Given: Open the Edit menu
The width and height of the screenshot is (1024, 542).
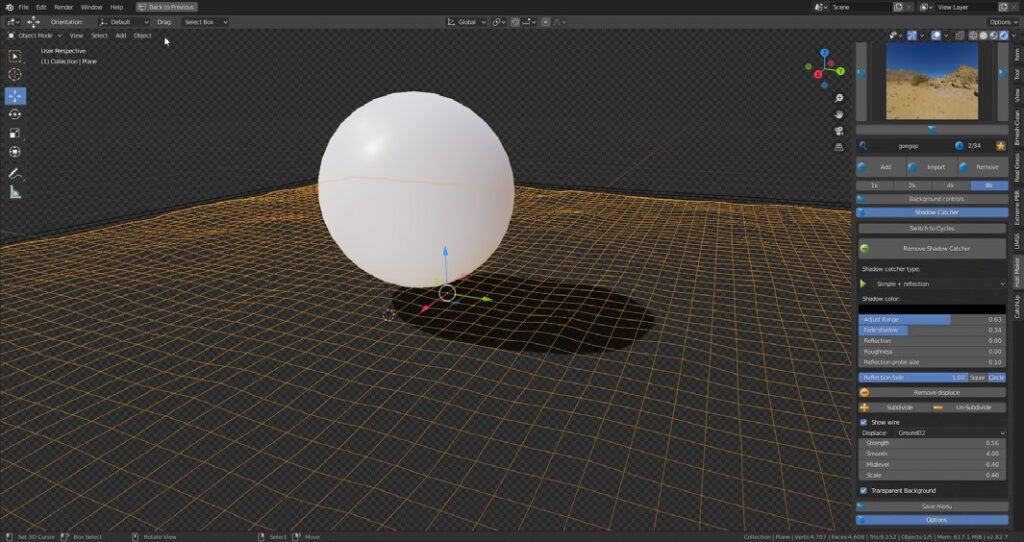Looking at the screenshot, I should pyautogui.click(x=41, y=7).
